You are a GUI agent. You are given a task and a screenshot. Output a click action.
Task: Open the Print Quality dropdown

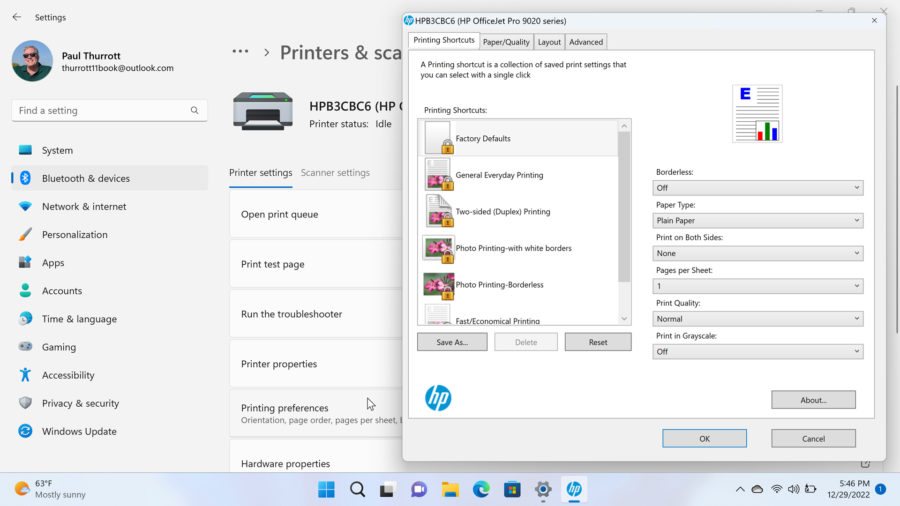pos(758,319)
